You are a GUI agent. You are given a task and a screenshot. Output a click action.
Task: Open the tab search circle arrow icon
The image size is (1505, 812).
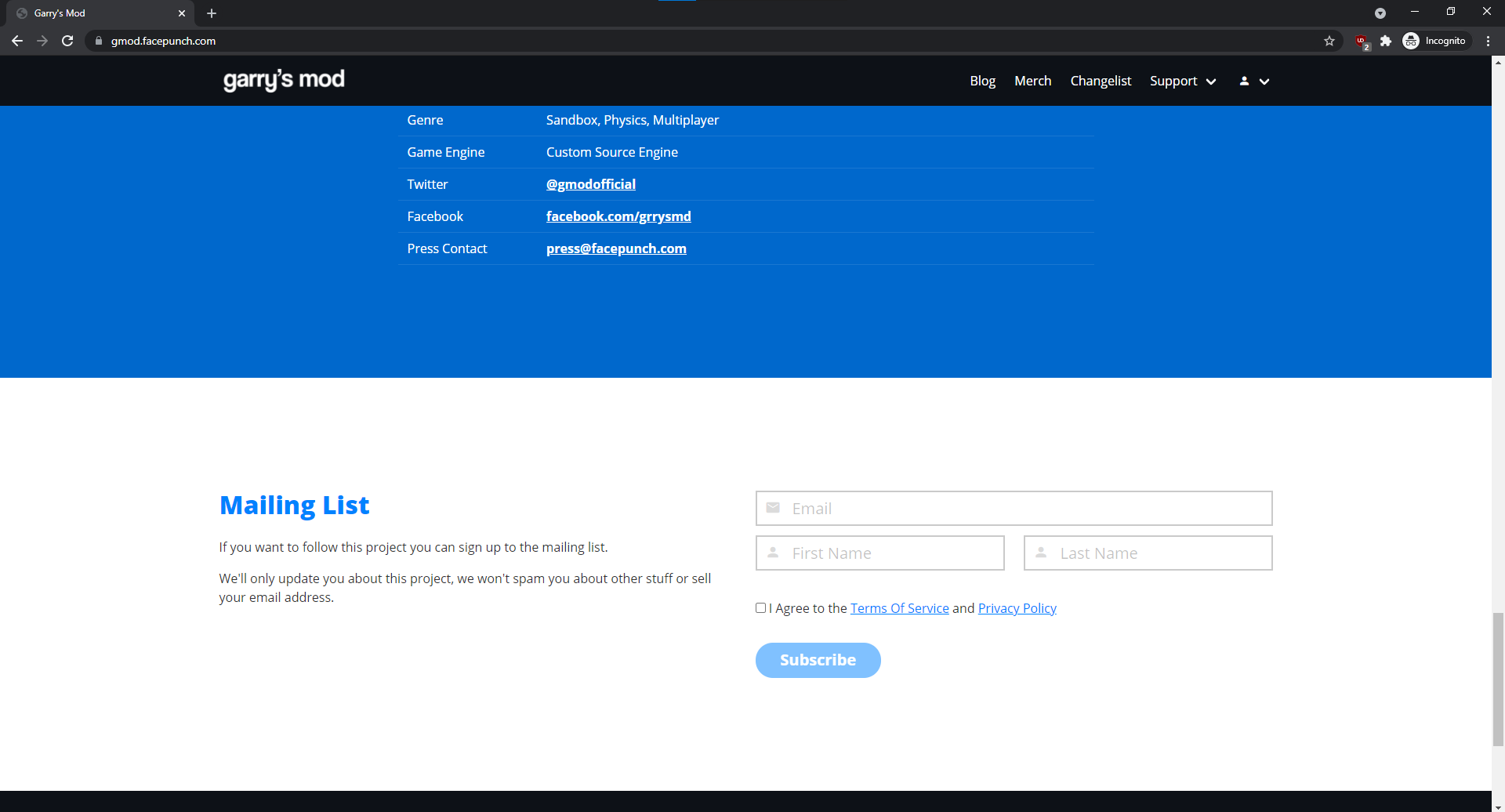(x=1380, y=13)
